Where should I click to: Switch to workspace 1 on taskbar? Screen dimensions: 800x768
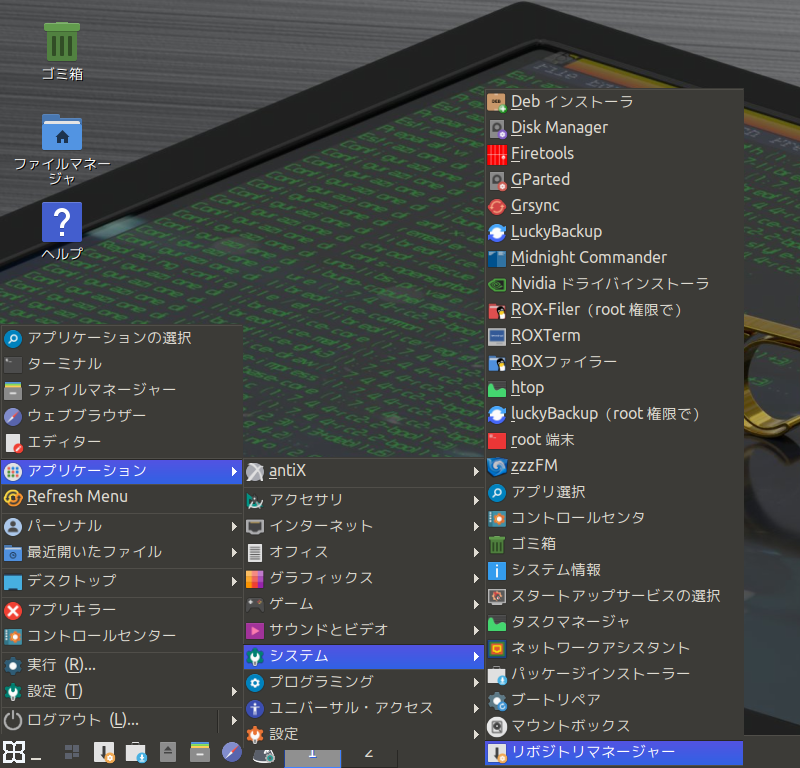313,757
